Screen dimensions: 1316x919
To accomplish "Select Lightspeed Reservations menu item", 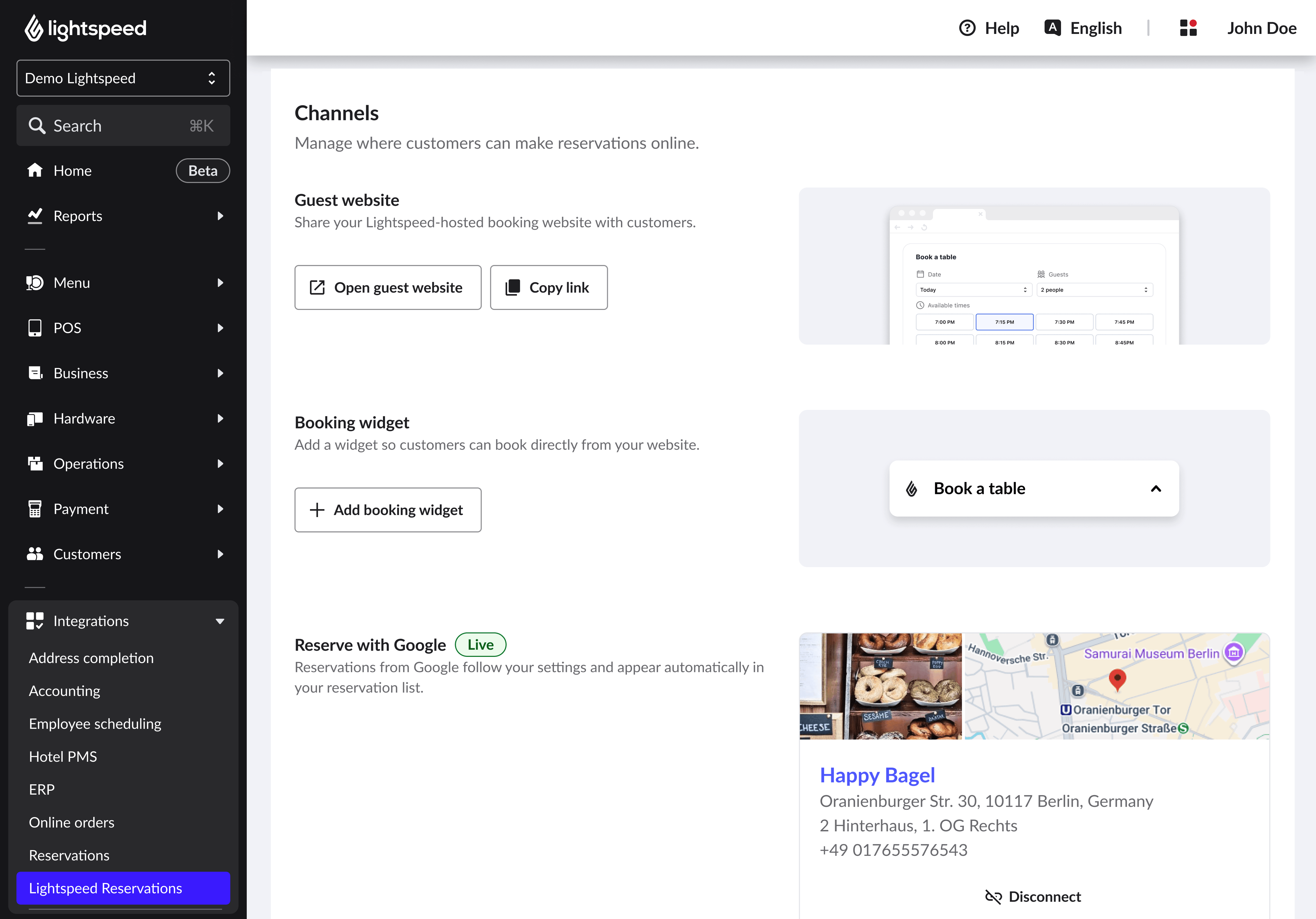I will click(123, 888).
